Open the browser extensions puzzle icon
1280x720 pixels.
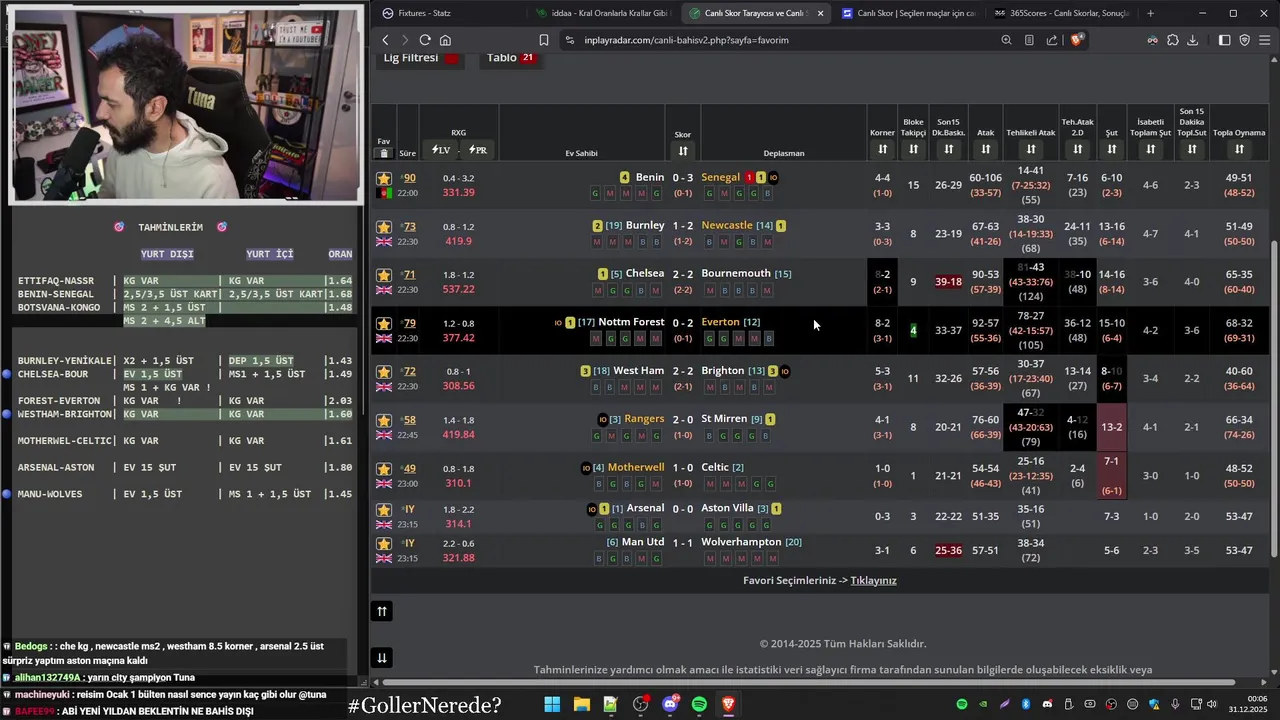1172,40
